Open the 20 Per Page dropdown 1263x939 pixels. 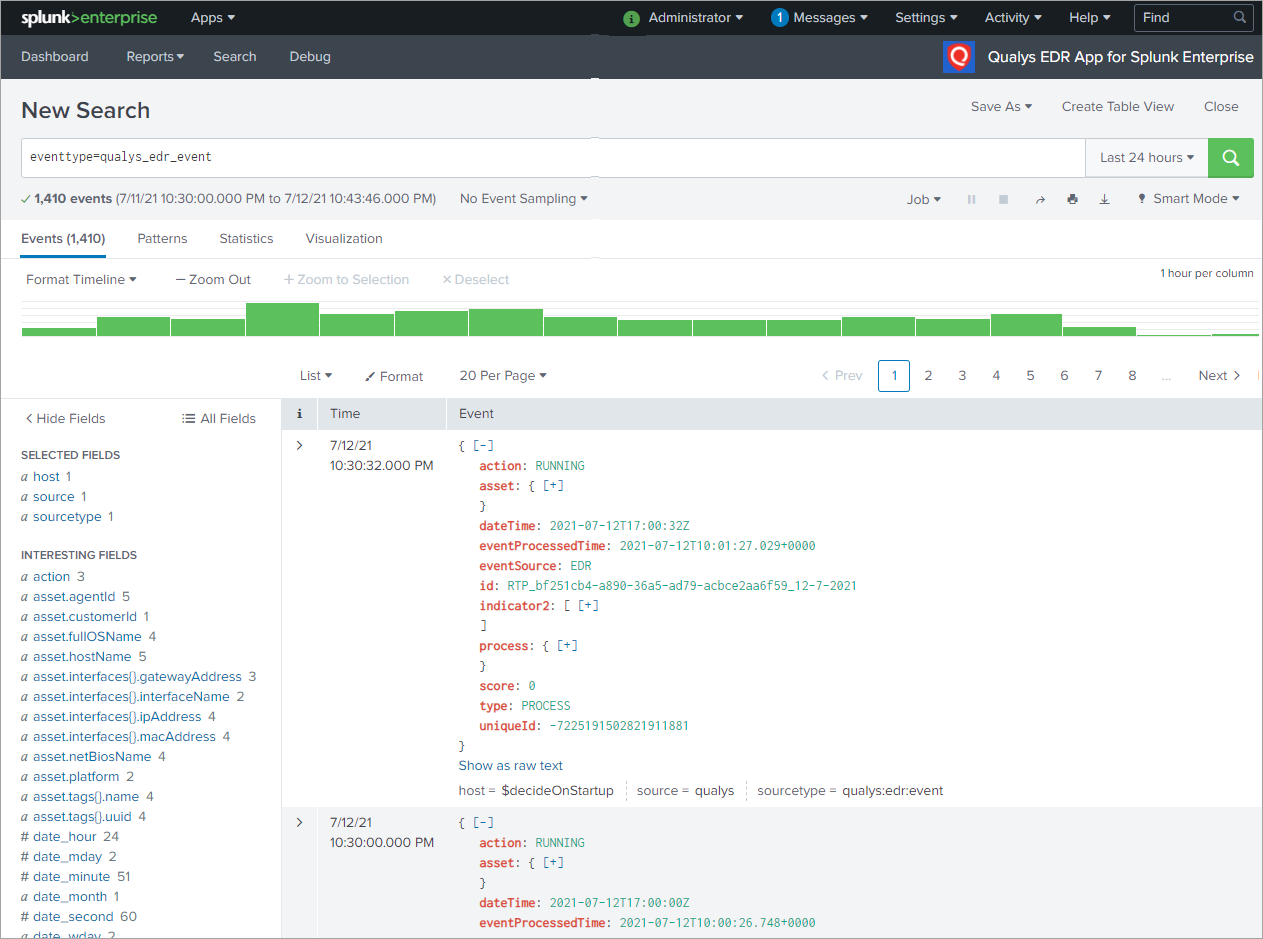coord(503,375)
